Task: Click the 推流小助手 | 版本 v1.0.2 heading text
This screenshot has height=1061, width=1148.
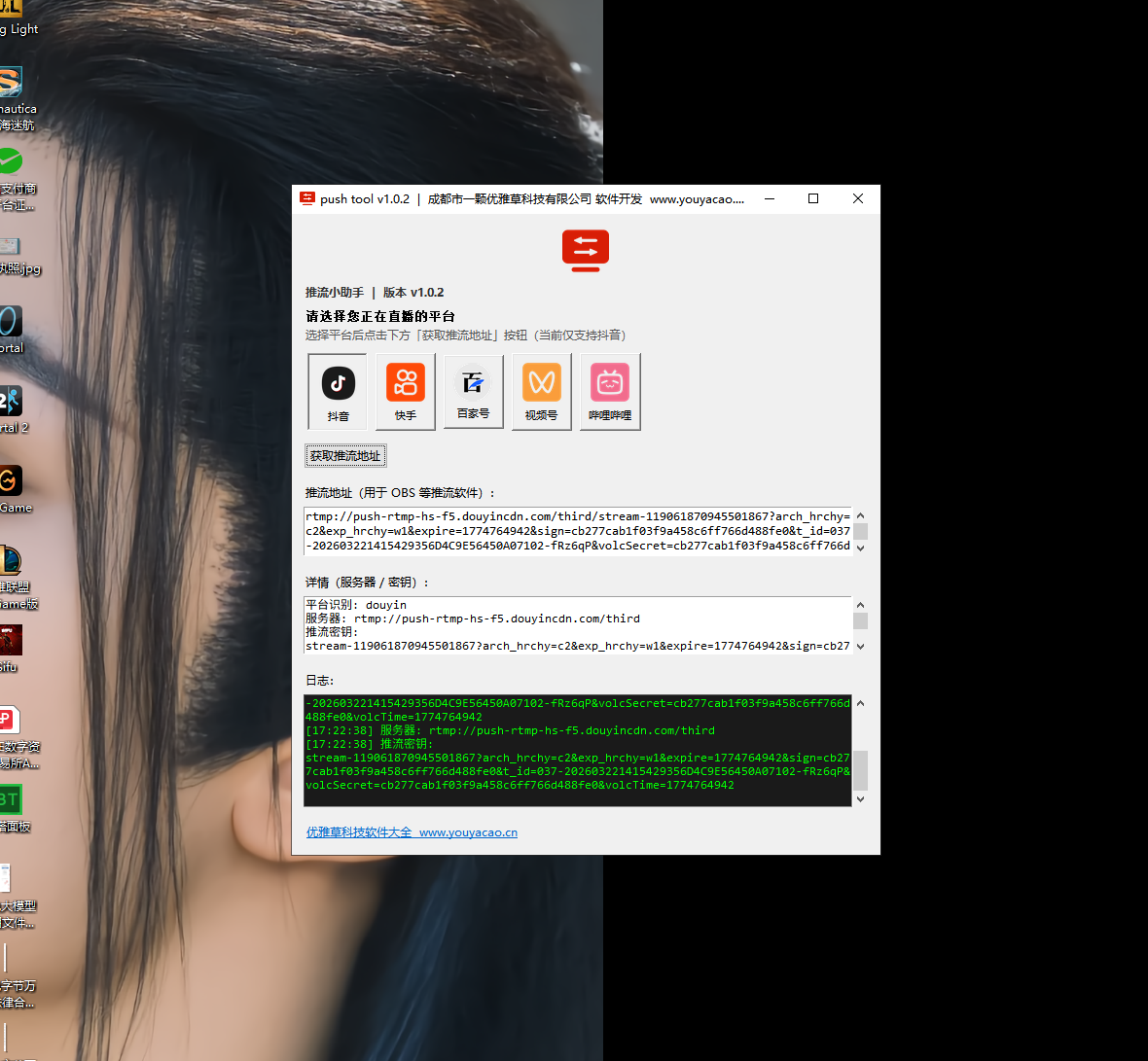Action: (x=375, y=293)
